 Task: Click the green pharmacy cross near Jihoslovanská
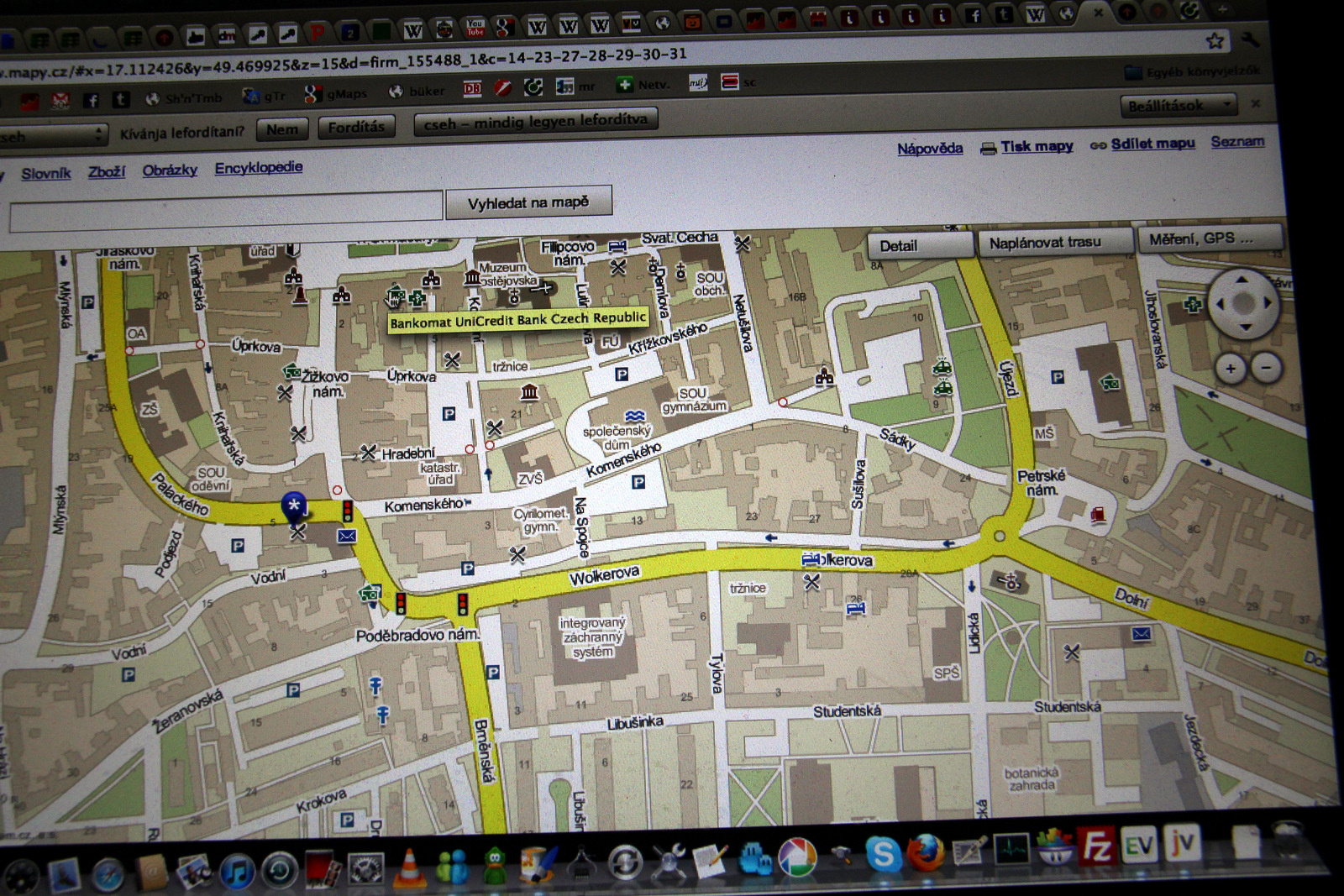point(1192,305)
